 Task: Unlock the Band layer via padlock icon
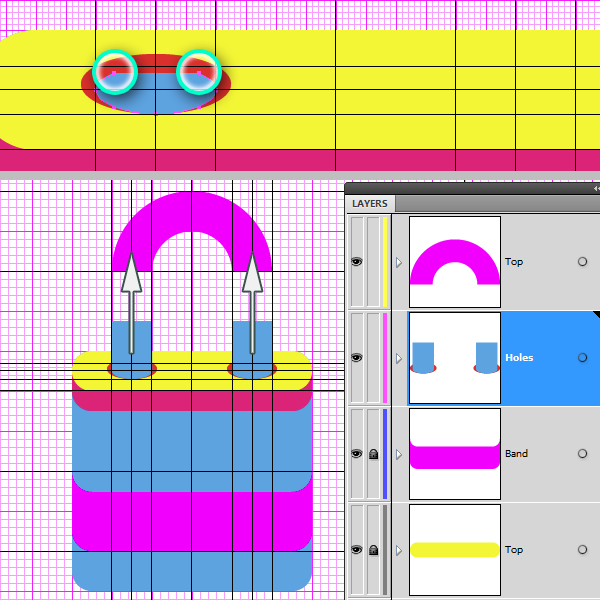[373, 454]
